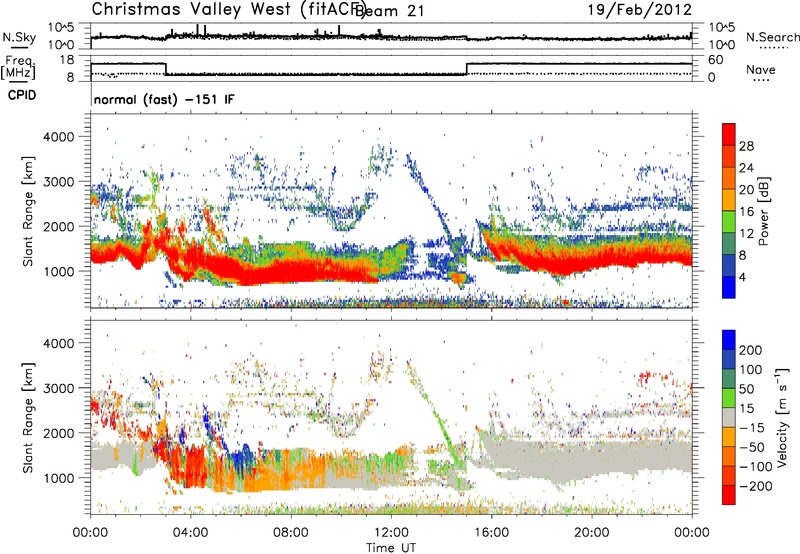This screenshot has height=554, width=800.
Task: Click the 'Nave' legend label
Action: tap(760, 69)
